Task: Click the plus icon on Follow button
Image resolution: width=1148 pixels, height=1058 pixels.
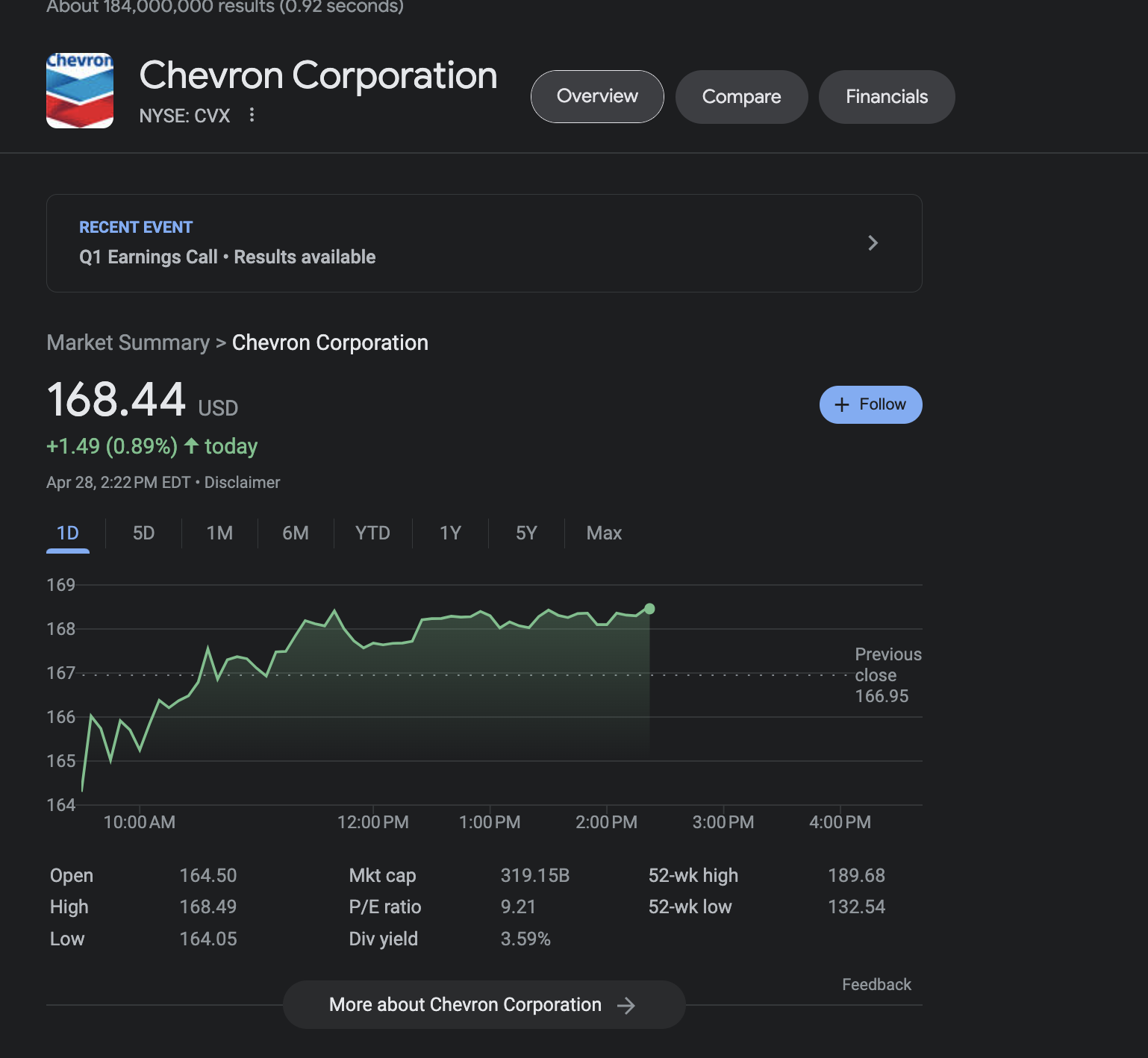Action: tap(842, 404)
